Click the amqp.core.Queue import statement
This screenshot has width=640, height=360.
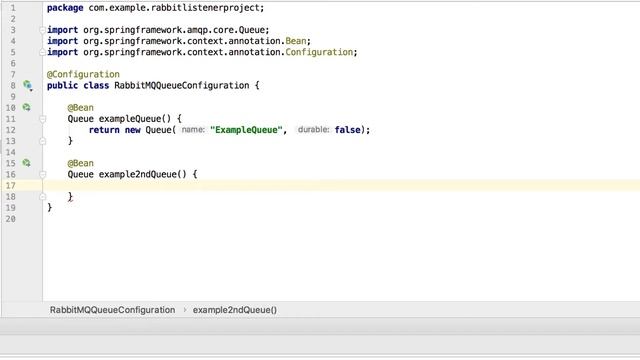point(158,30)
